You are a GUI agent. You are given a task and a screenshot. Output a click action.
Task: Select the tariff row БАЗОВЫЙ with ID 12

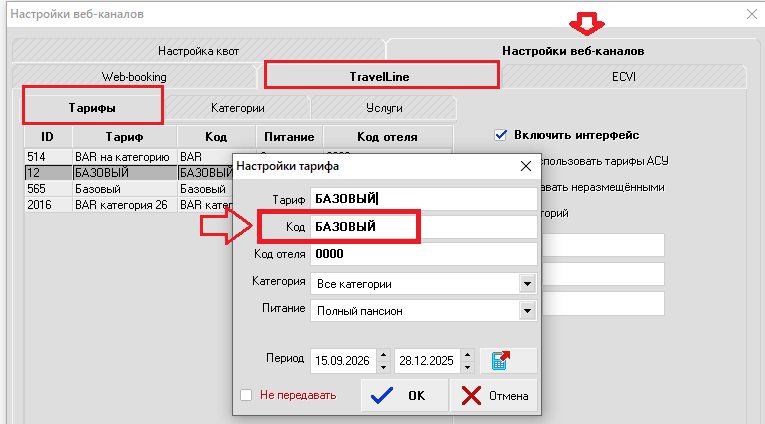[x=129, y=173]
